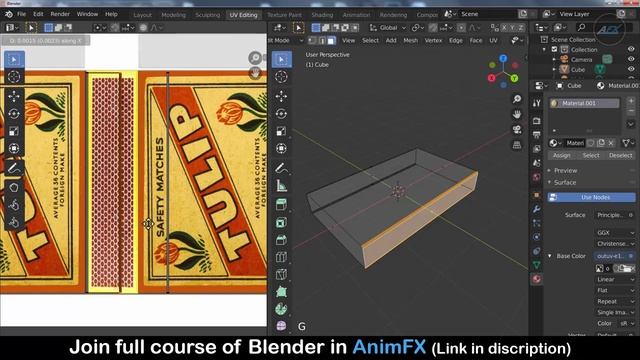Click the pan hand icon in 3D viewport
This screenshot has width=640, height=360.
click(x=517, y=114)
